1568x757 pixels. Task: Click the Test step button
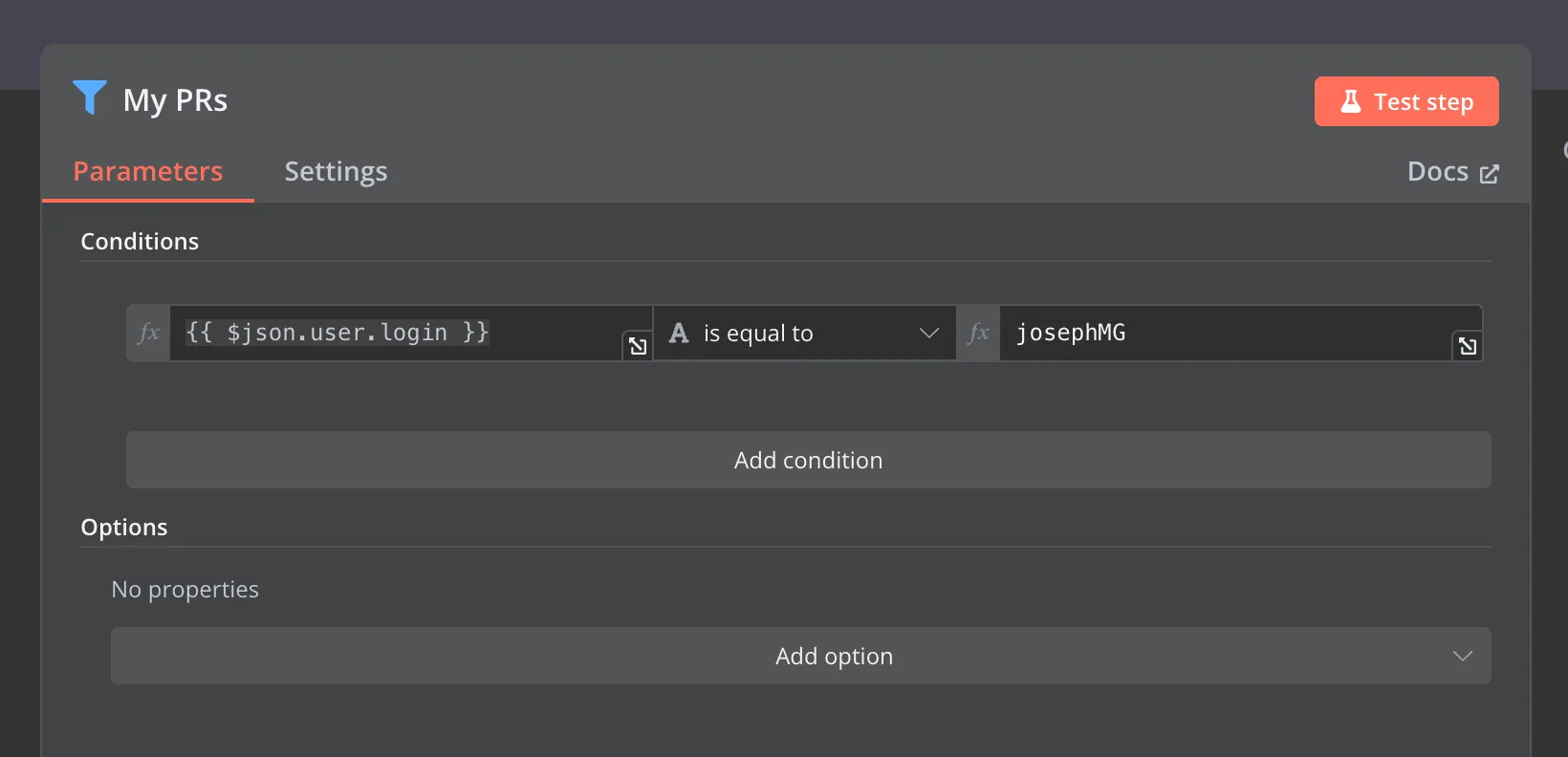pos(1406,101)
